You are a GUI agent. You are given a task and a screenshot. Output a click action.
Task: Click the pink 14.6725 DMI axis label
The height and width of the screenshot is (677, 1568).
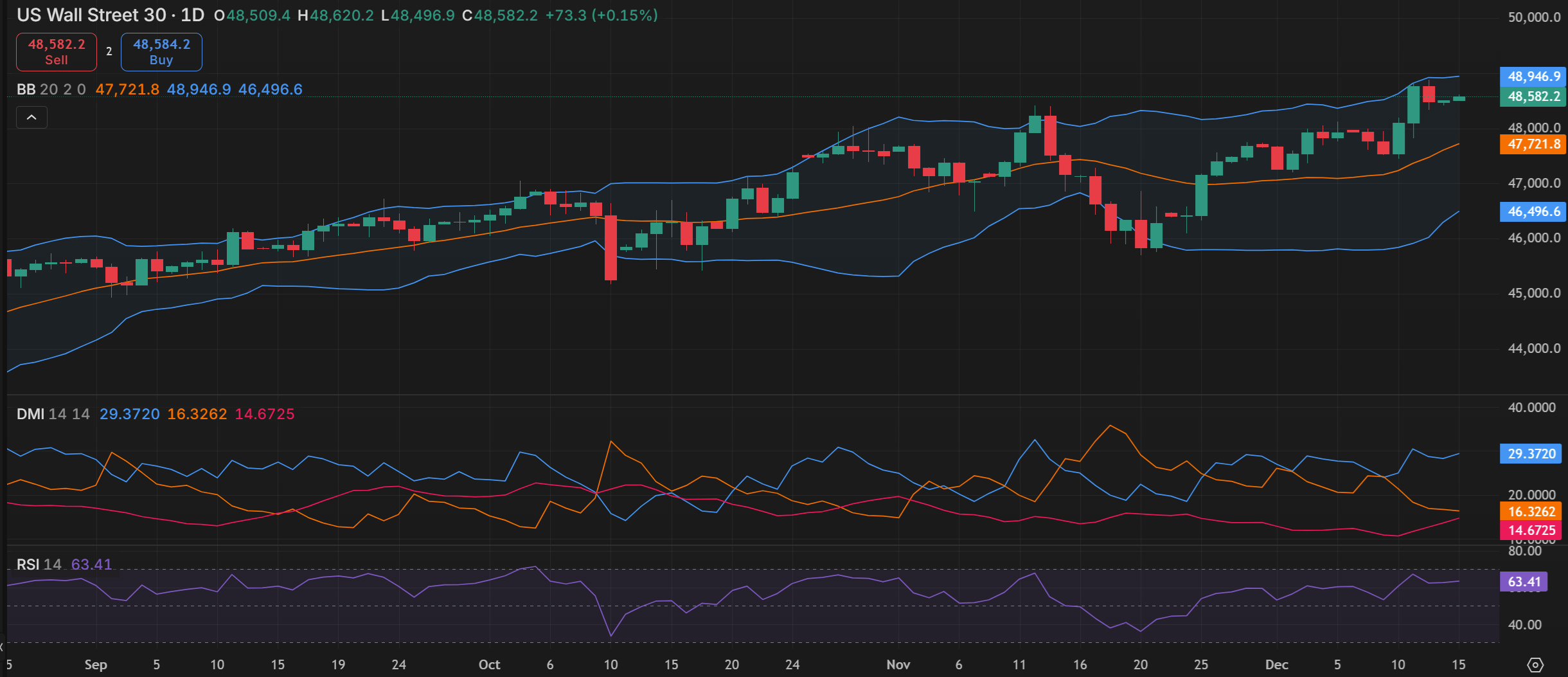coord(1531,530)
